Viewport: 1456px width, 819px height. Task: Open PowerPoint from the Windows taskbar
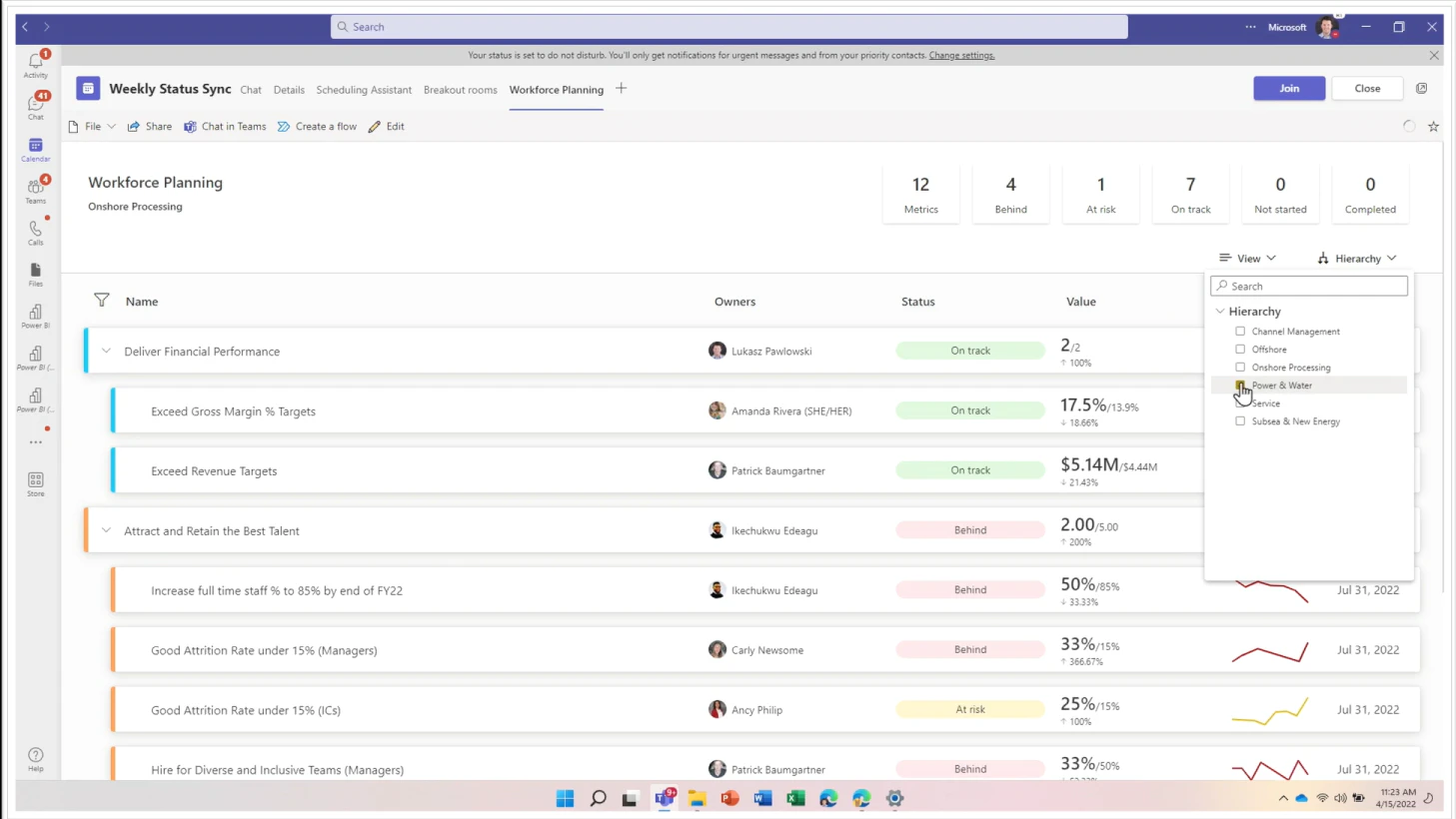tap(729, 798)
